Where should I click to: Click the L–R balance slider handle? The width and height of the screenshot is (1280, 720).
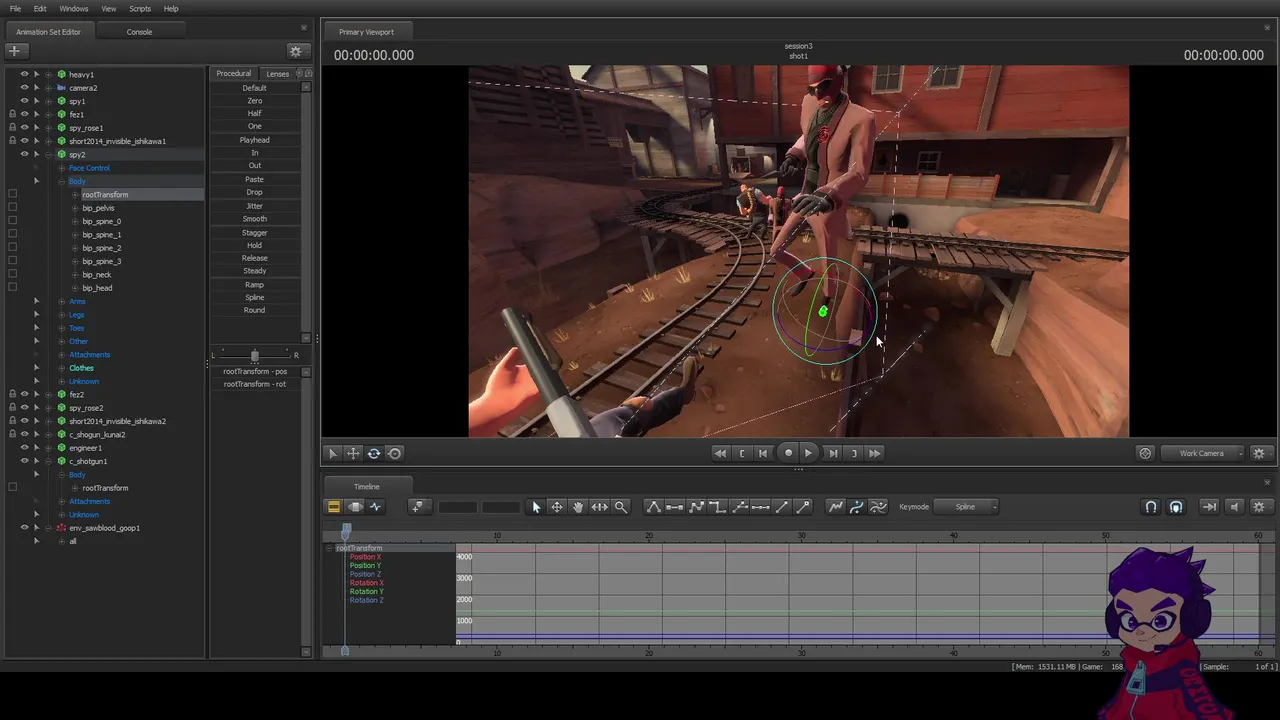pos(254,355)
